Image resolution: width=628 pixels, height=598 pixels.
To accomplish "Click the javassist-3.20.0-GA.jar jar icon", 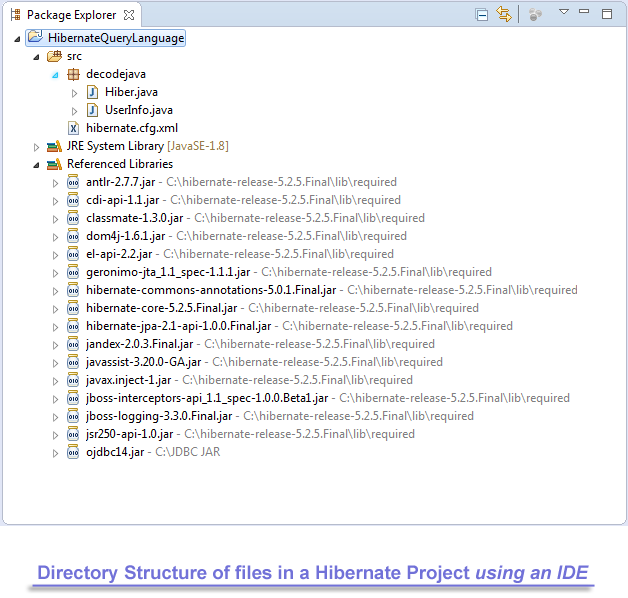I will (73, 362).
